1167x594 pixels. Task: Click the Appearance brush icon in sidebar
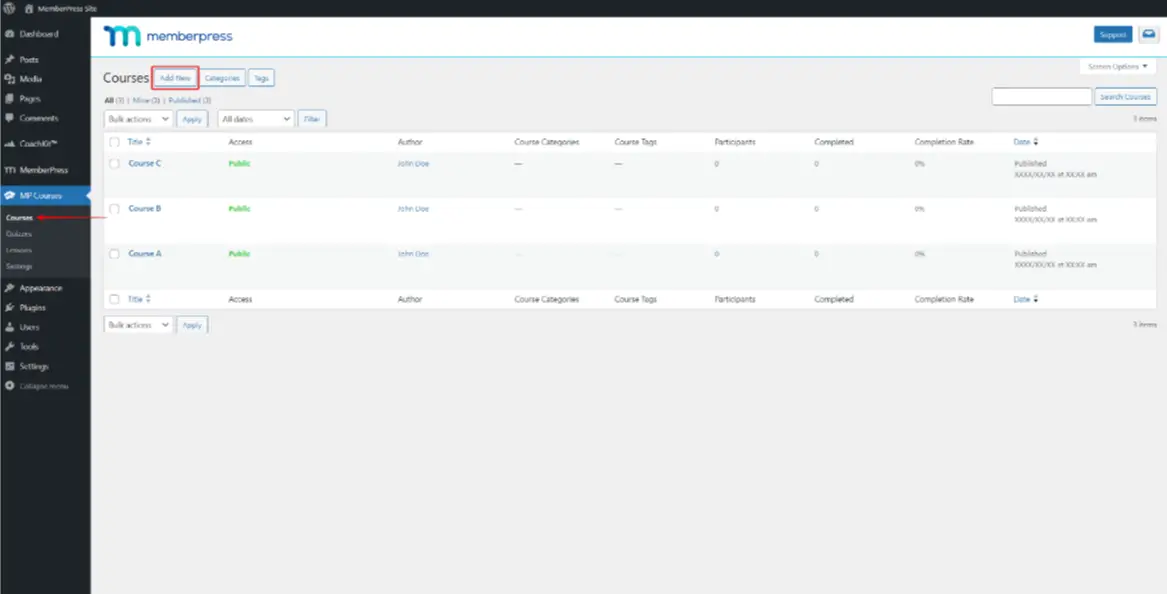pos(10,288)
